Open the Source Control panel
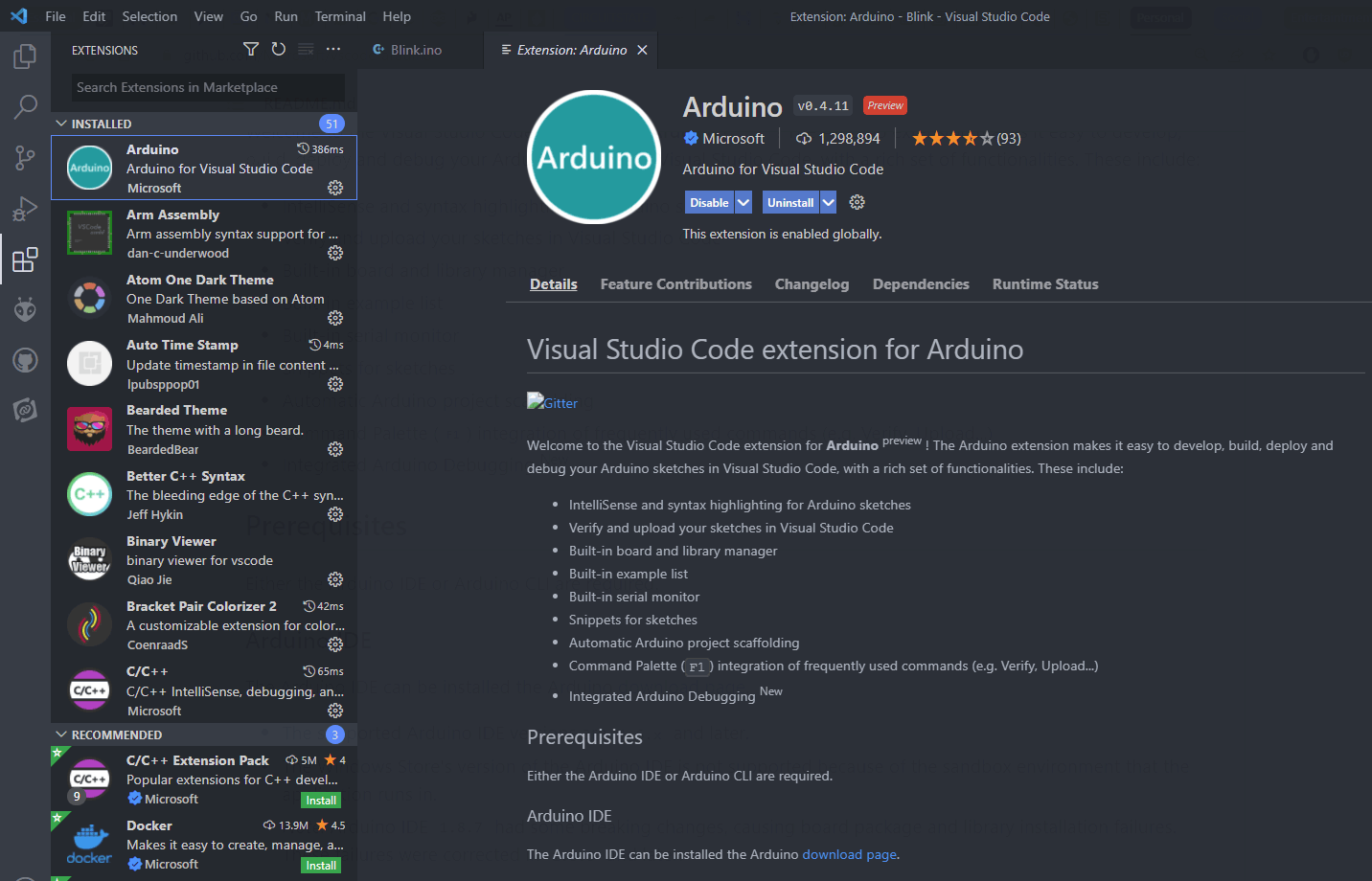The height and width of the screenshot is (881, 1372). [x=25, y=157]
